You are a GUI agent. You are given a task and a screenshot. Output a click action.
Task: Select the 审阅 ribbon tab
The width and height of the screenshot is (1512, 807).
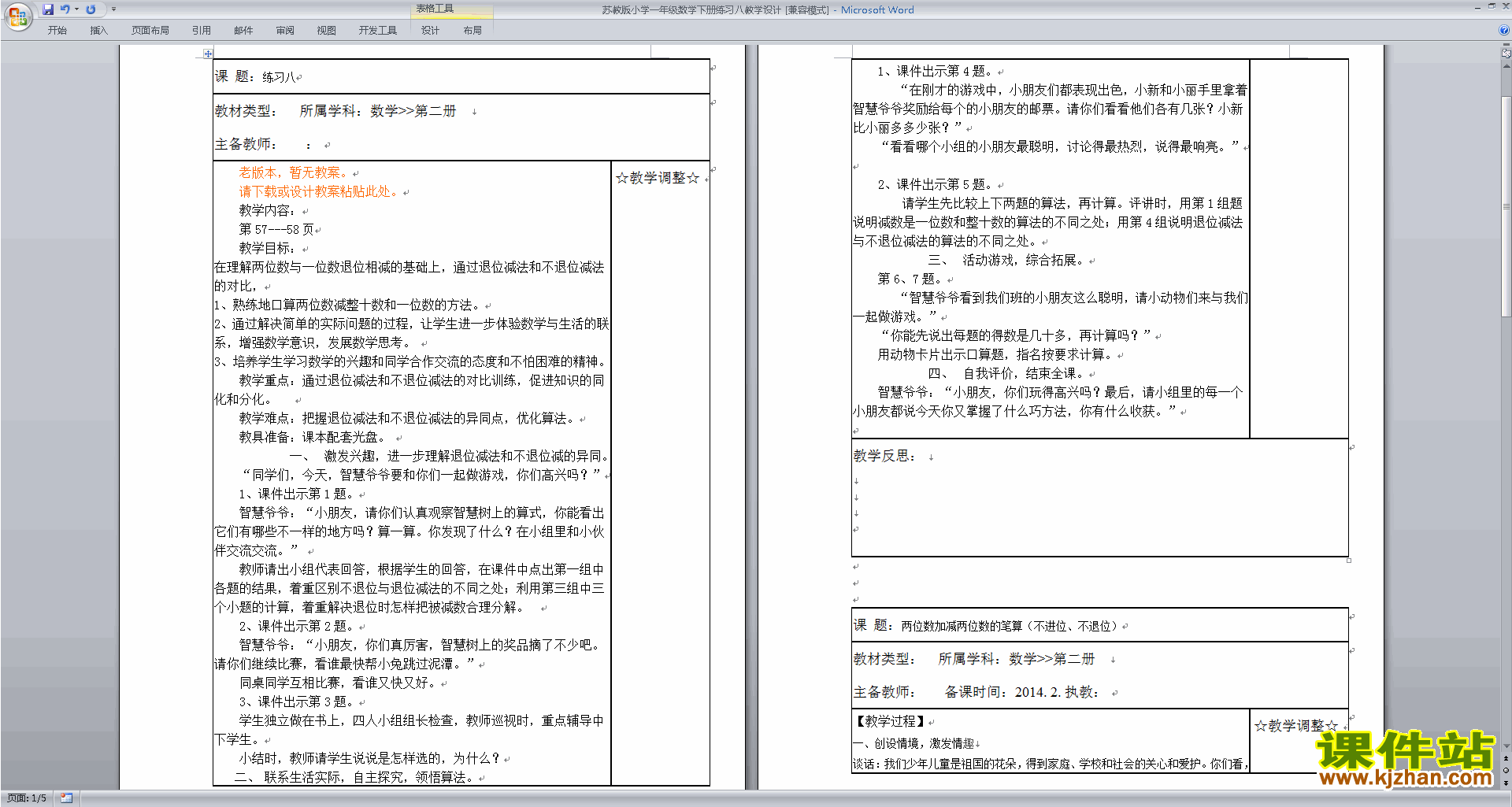(x=285, y=30)
